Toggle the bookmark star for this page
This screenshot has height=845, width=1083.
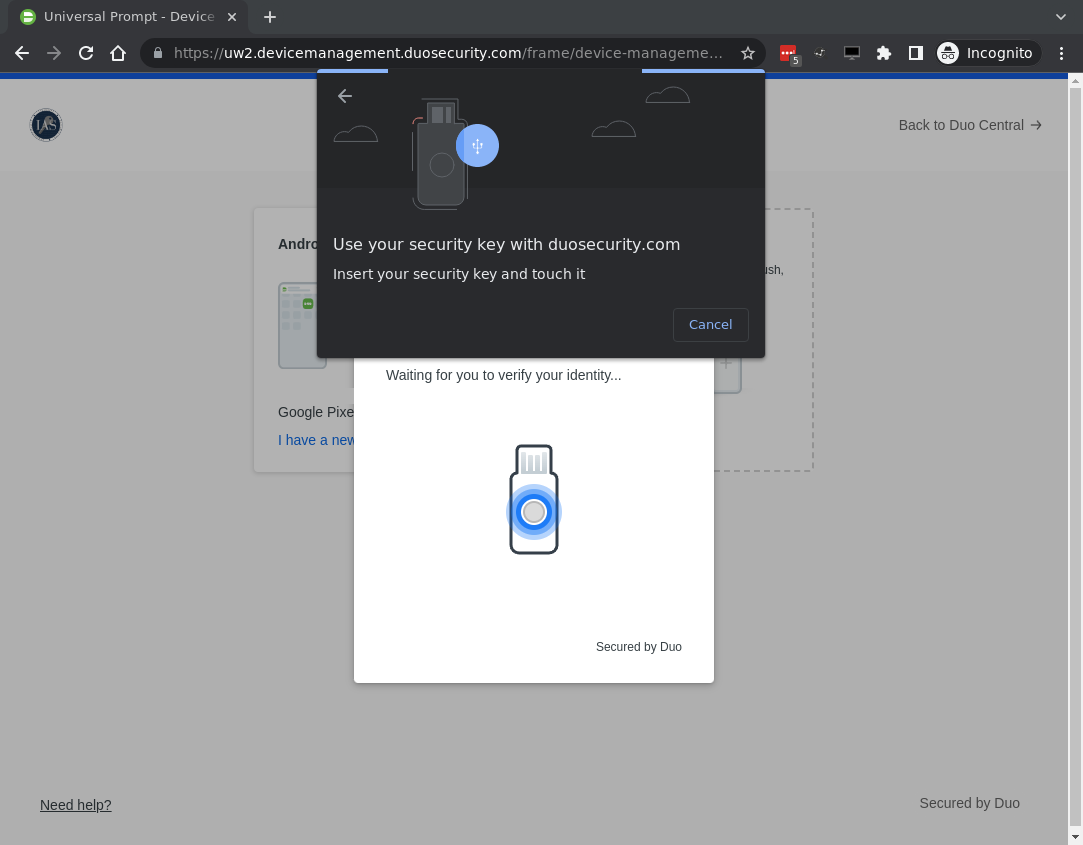(748, 53)
